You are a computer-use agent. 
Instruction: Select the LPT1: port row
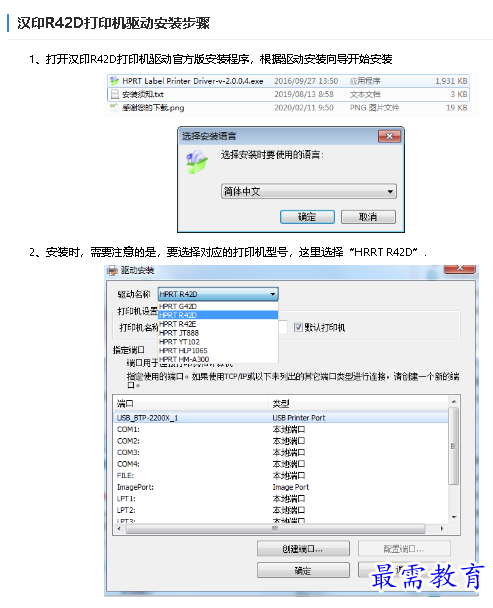pyautogui.click(x=281, y=498)
